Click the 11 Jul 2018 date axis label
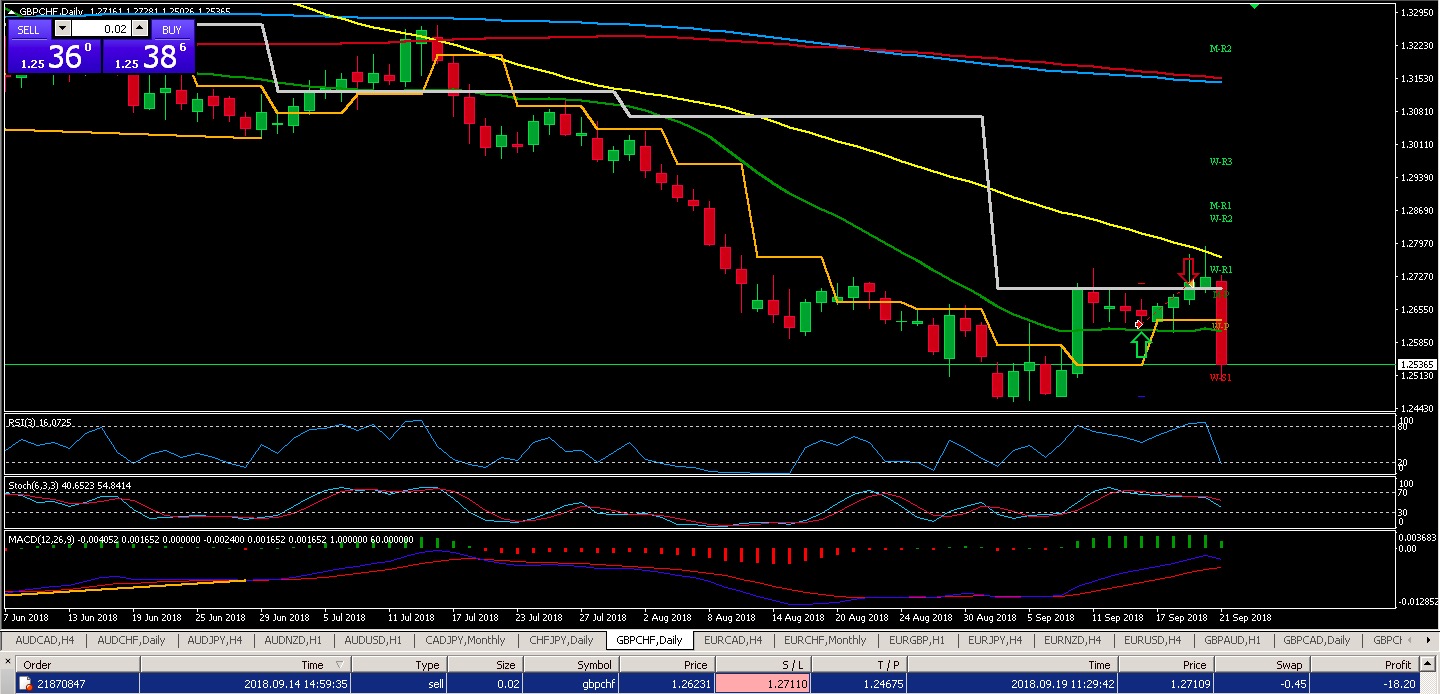Screen dimensions: 1440x694 [412, 617]
